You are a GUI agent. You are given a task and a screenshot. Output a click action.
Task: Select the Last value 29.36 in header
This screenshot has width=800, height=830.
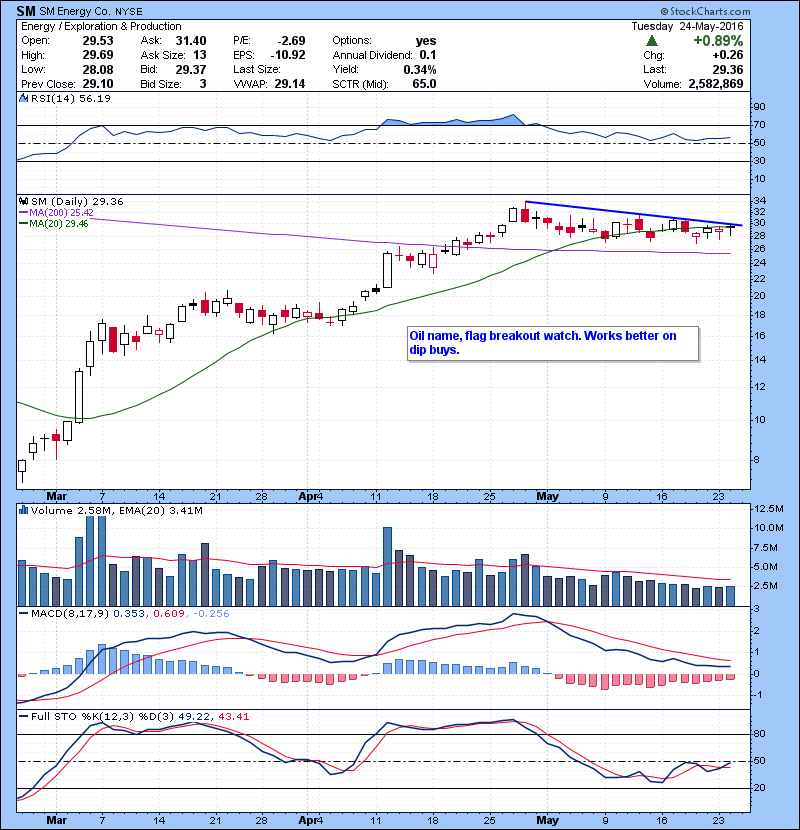point(728,69)
